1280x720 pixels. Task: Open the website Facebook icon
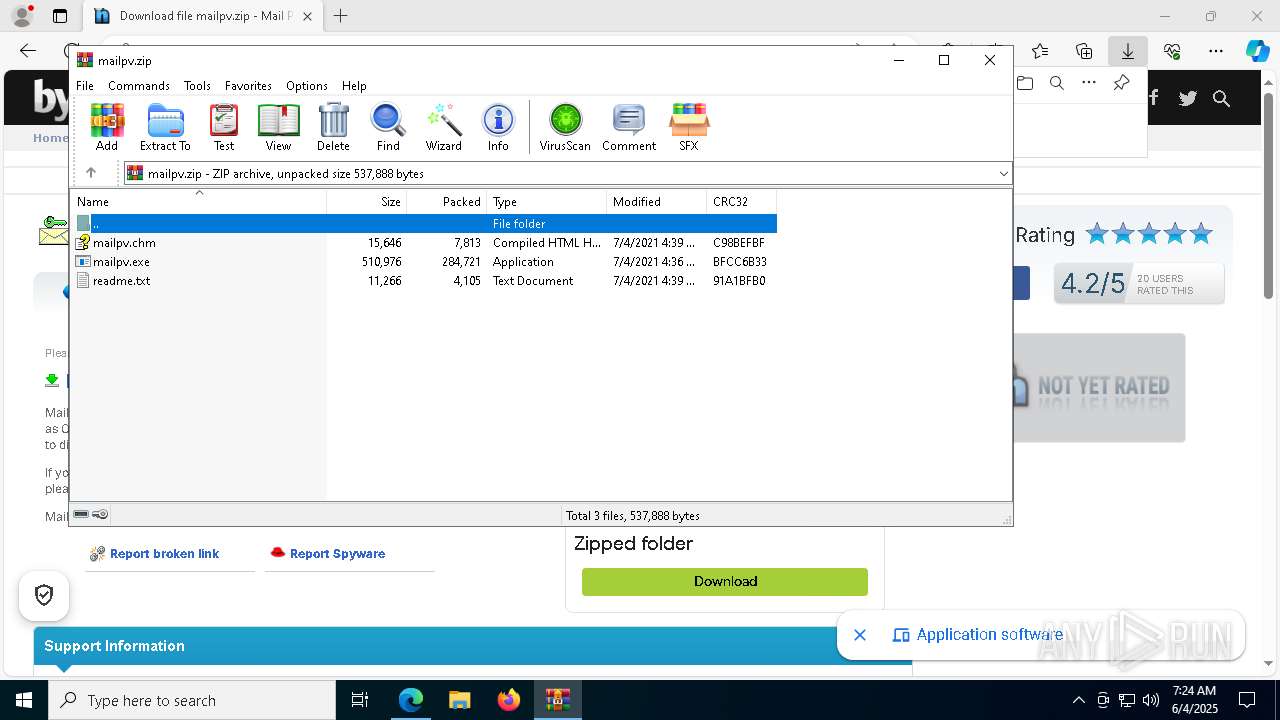[x=1154, y=98]
